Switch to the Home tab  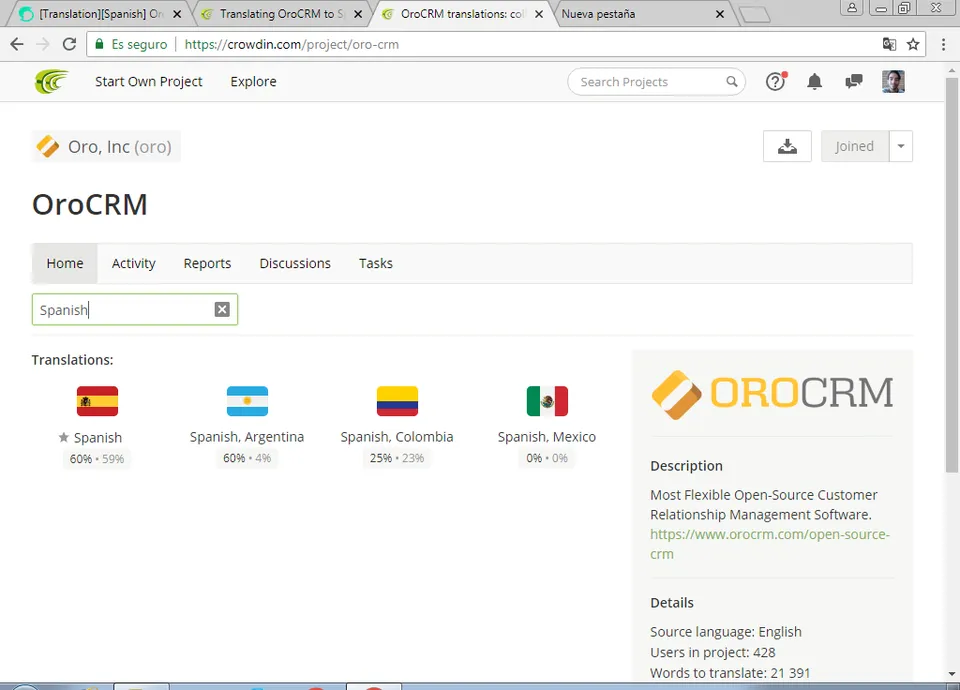click(65, 263)
